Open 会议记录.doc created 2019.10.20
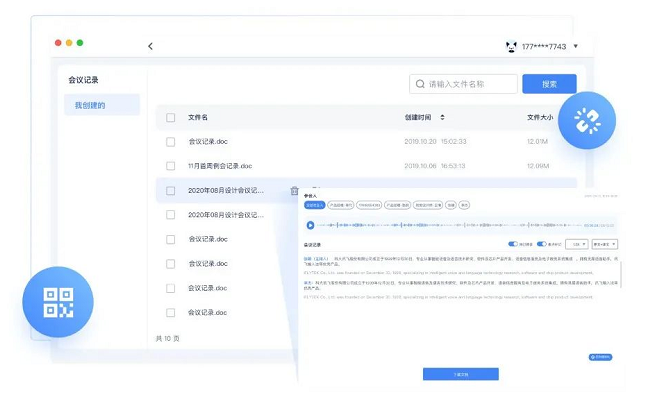 [x=208, y=142]
